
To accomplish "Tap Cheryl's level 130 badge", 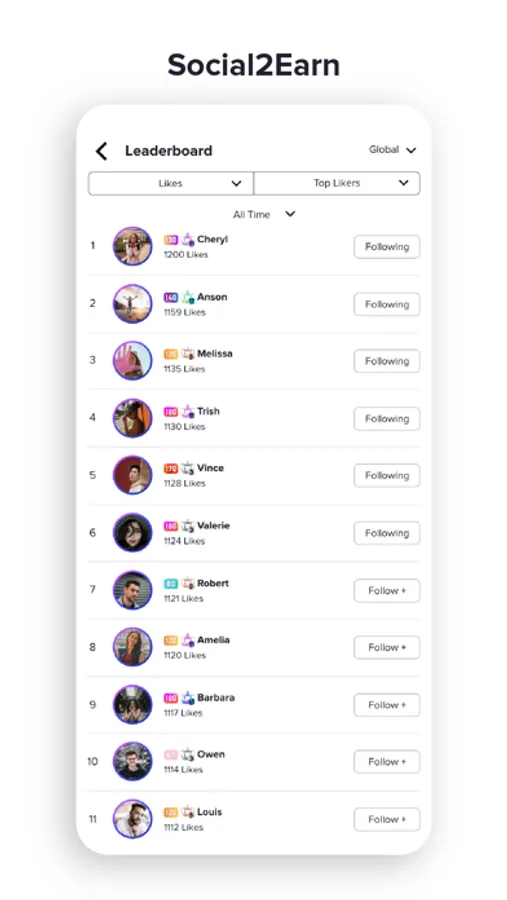I will click(x=171, y=240).
